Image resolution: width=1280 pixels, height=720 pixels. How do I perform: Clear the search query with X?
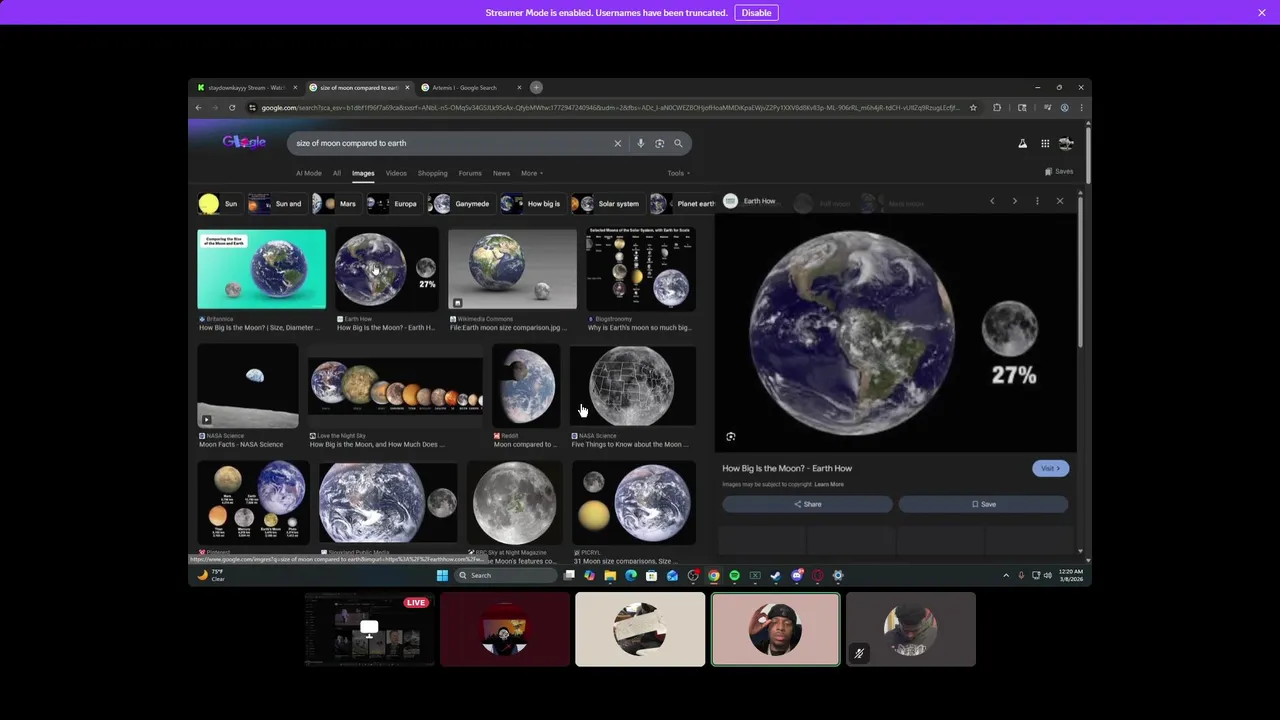coord(617,143)
